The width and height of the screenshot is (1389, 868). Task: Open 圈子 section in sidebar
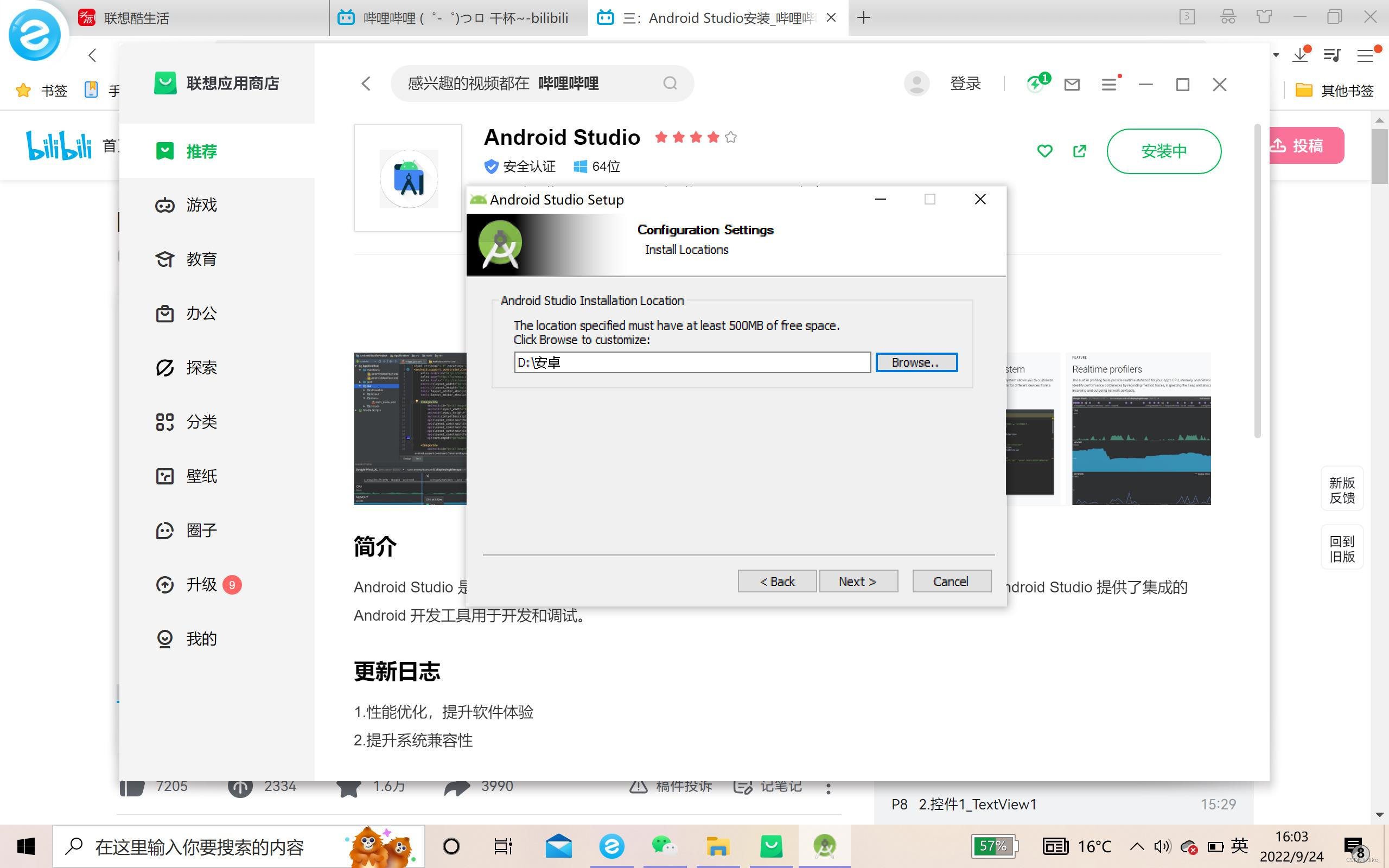[217, 531]
